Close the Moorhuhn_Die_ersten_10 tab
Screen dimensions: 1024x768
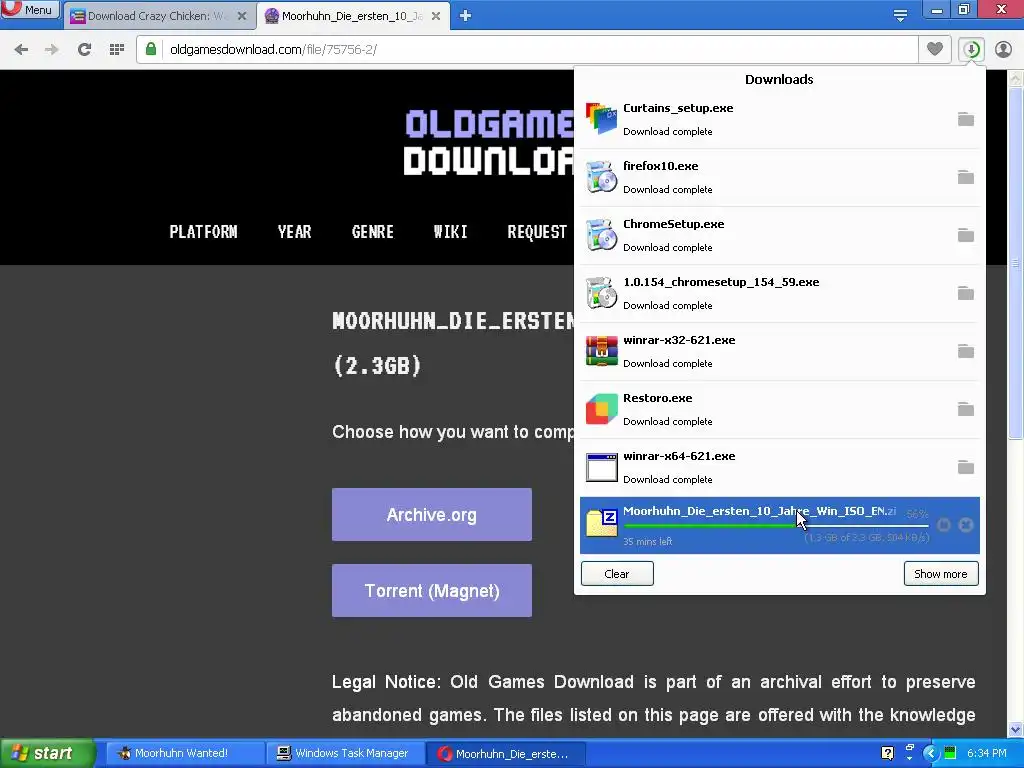[436, 16]
